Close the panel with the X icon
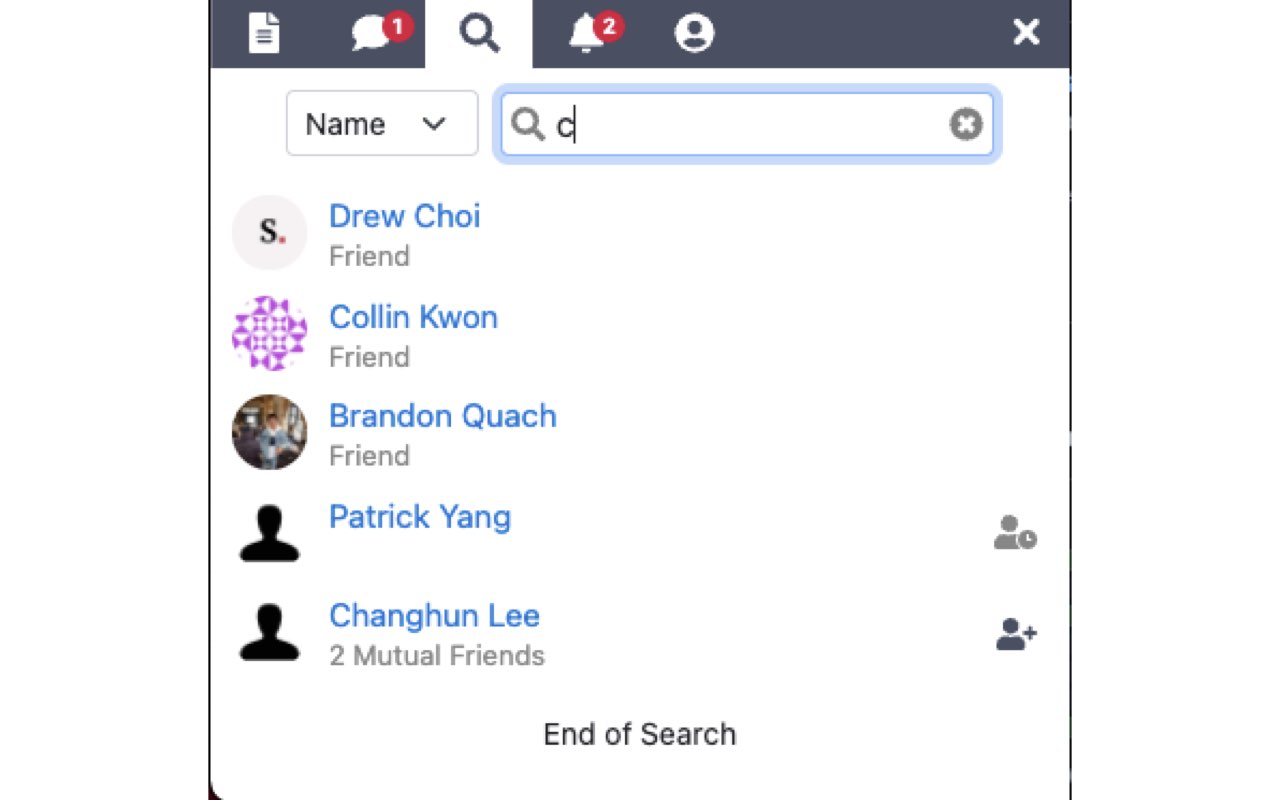The height and width of the screenshot is (800, 1280). (1026, 33)
